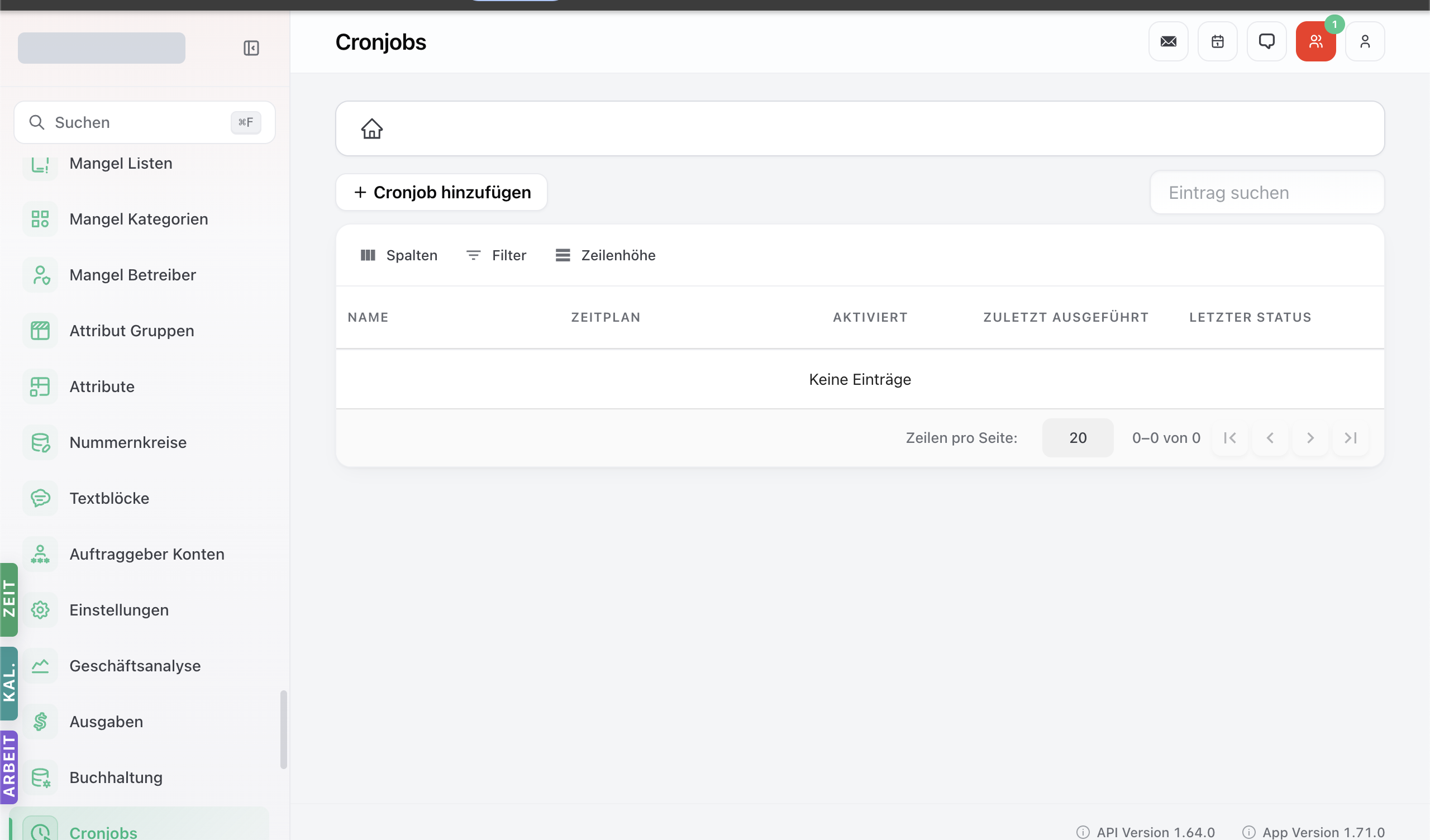
Task: Open the ZEIT side tab
Action: tap(9, 599)
